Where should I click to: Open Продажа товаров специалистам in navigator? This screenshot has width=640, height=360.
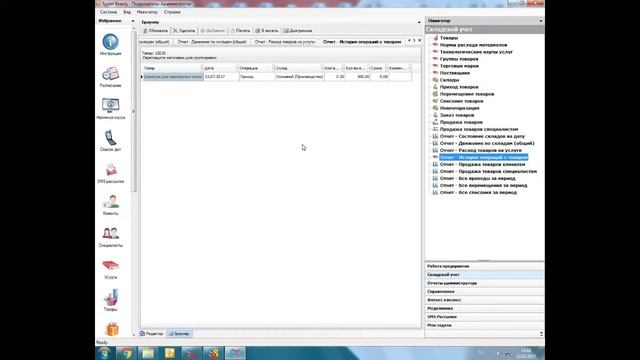click(479, 129)
